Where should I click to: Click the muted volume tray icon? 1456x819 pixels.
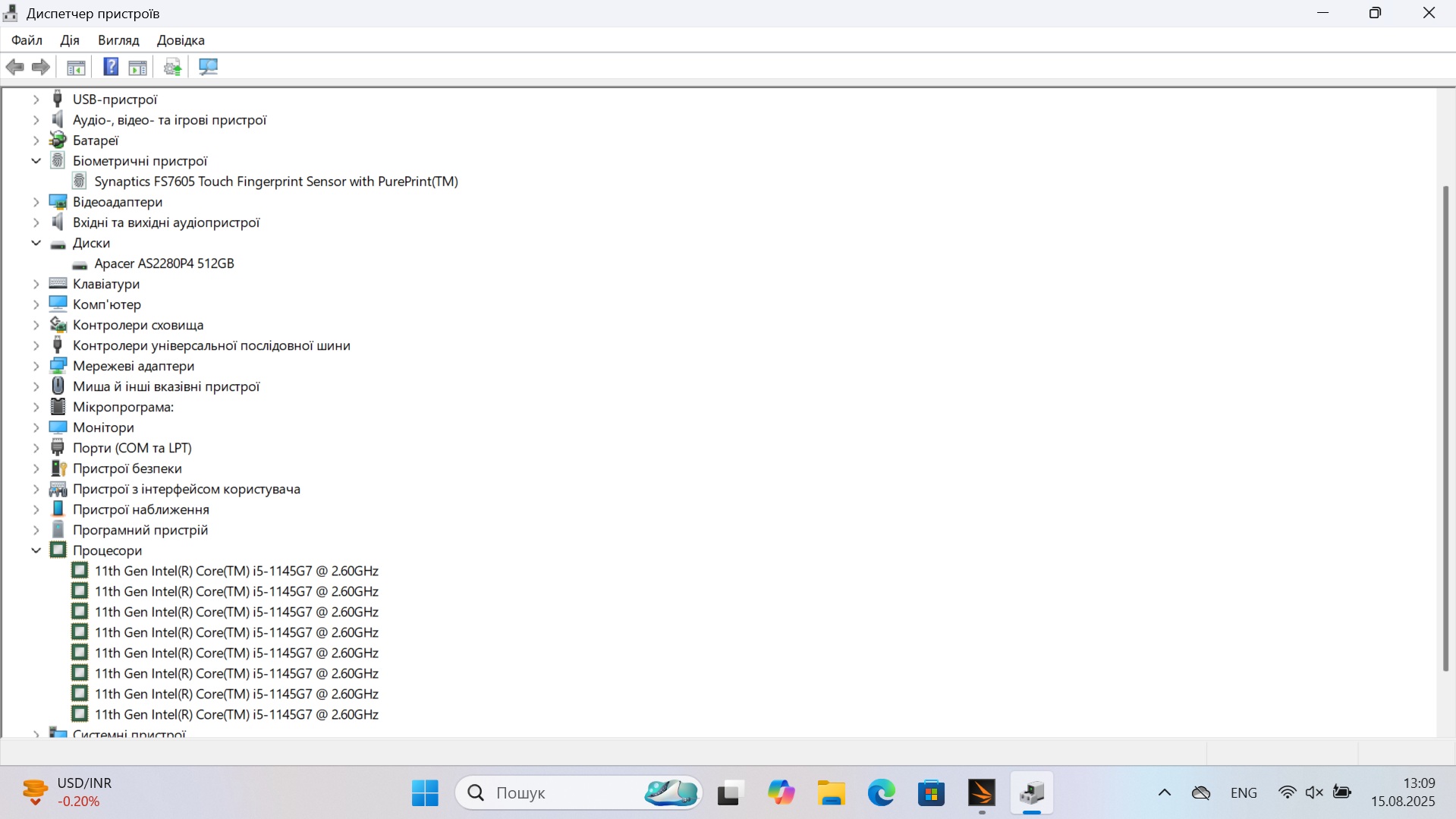click(1314, 792)
